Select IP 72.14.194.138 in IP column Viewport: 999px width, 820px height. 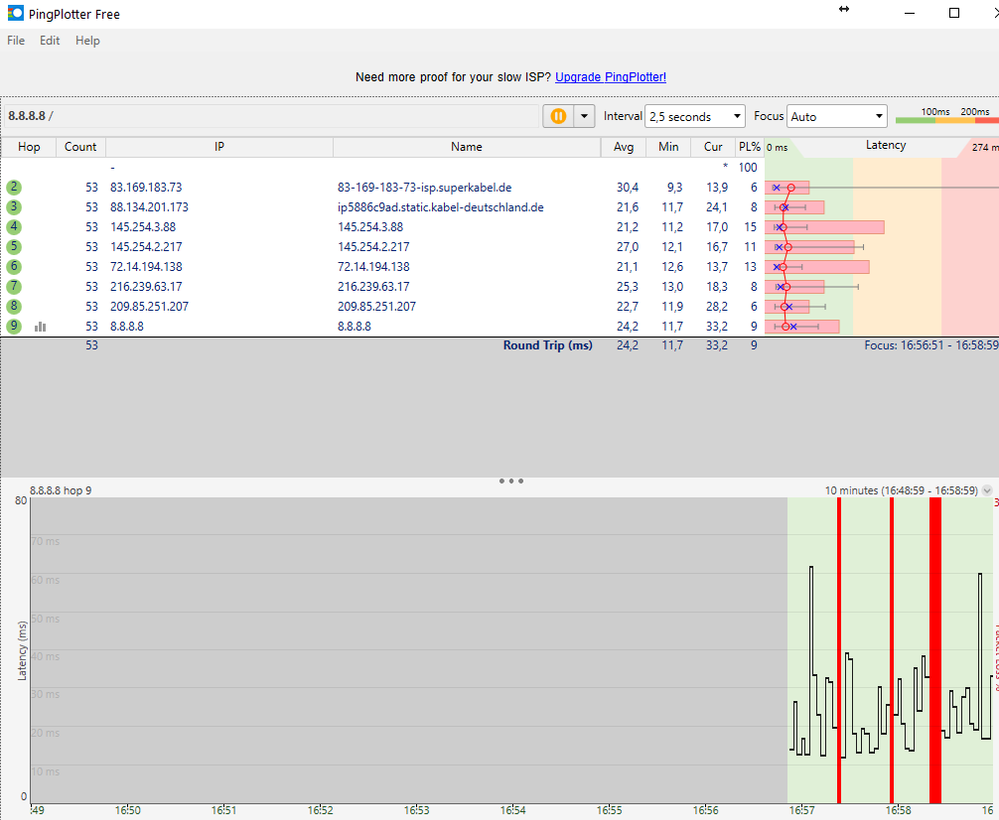click(146, 266)
